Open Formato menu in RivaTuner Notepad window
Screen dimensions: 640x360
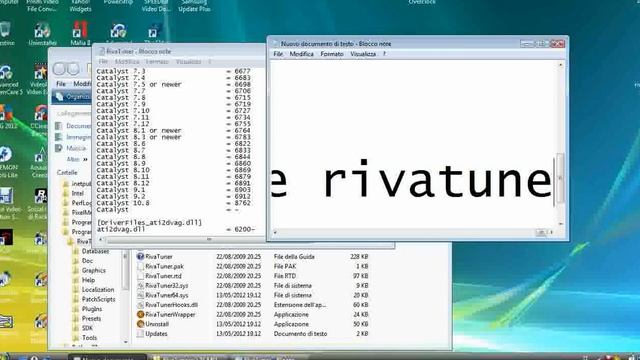coord(157,62)
